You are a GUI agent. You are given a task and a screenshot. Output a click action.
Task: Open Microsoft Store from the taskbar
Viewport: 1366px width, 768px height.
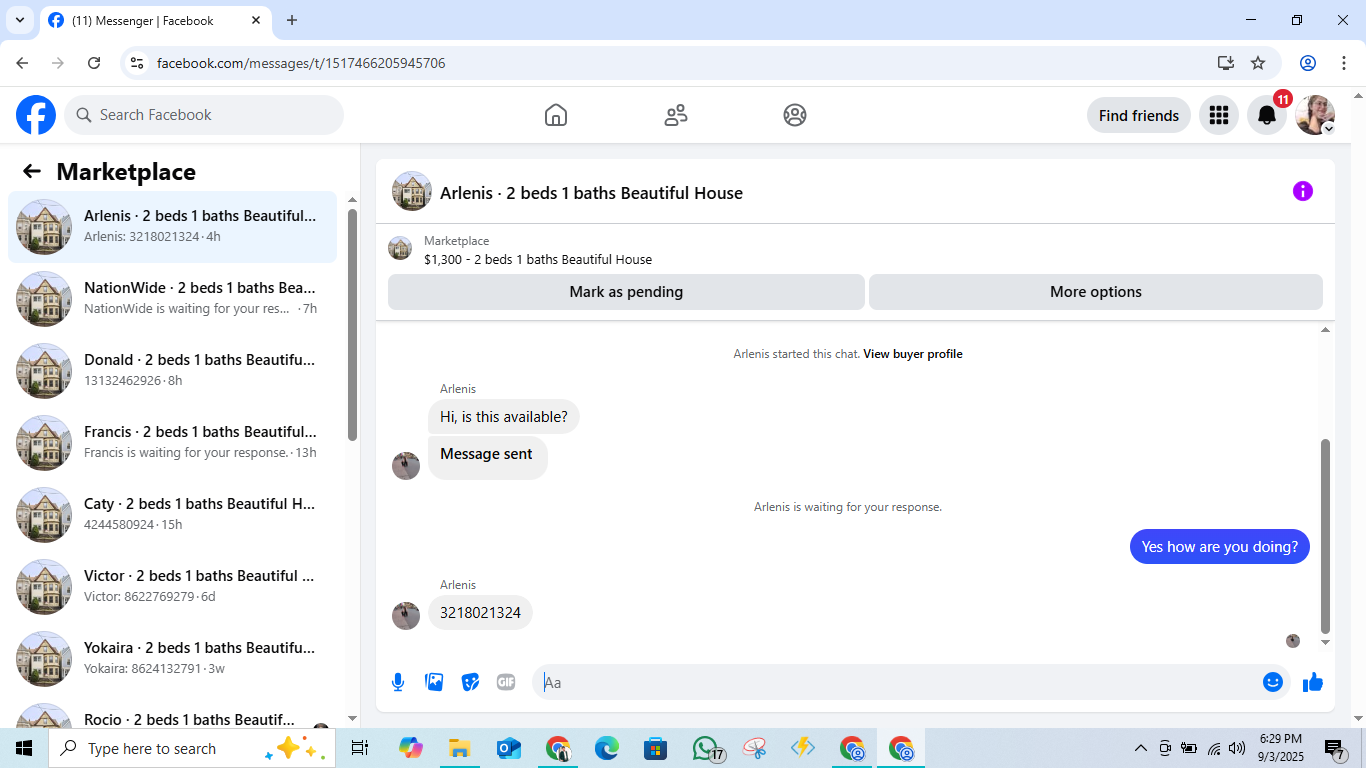pyautogui.click(x=656, y=748)
